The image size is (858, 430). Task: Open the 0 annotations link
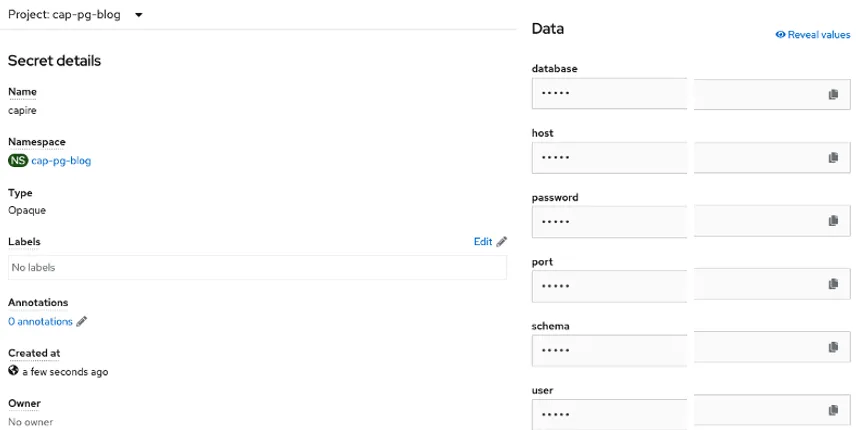click(x=40, y=322)
